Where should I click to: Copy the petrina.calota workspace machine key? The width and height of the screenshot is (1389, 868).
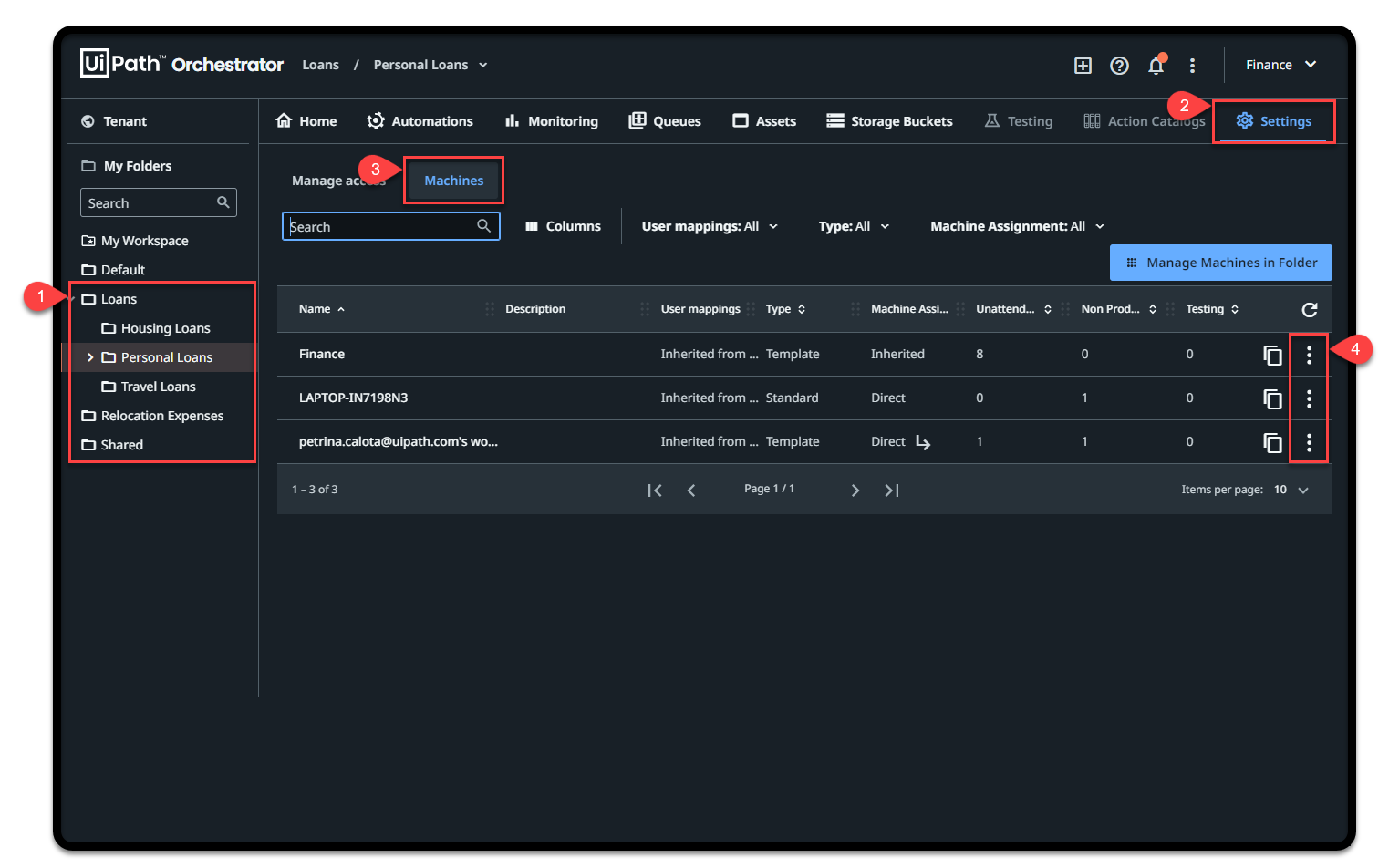click(x=1272, y=442)
